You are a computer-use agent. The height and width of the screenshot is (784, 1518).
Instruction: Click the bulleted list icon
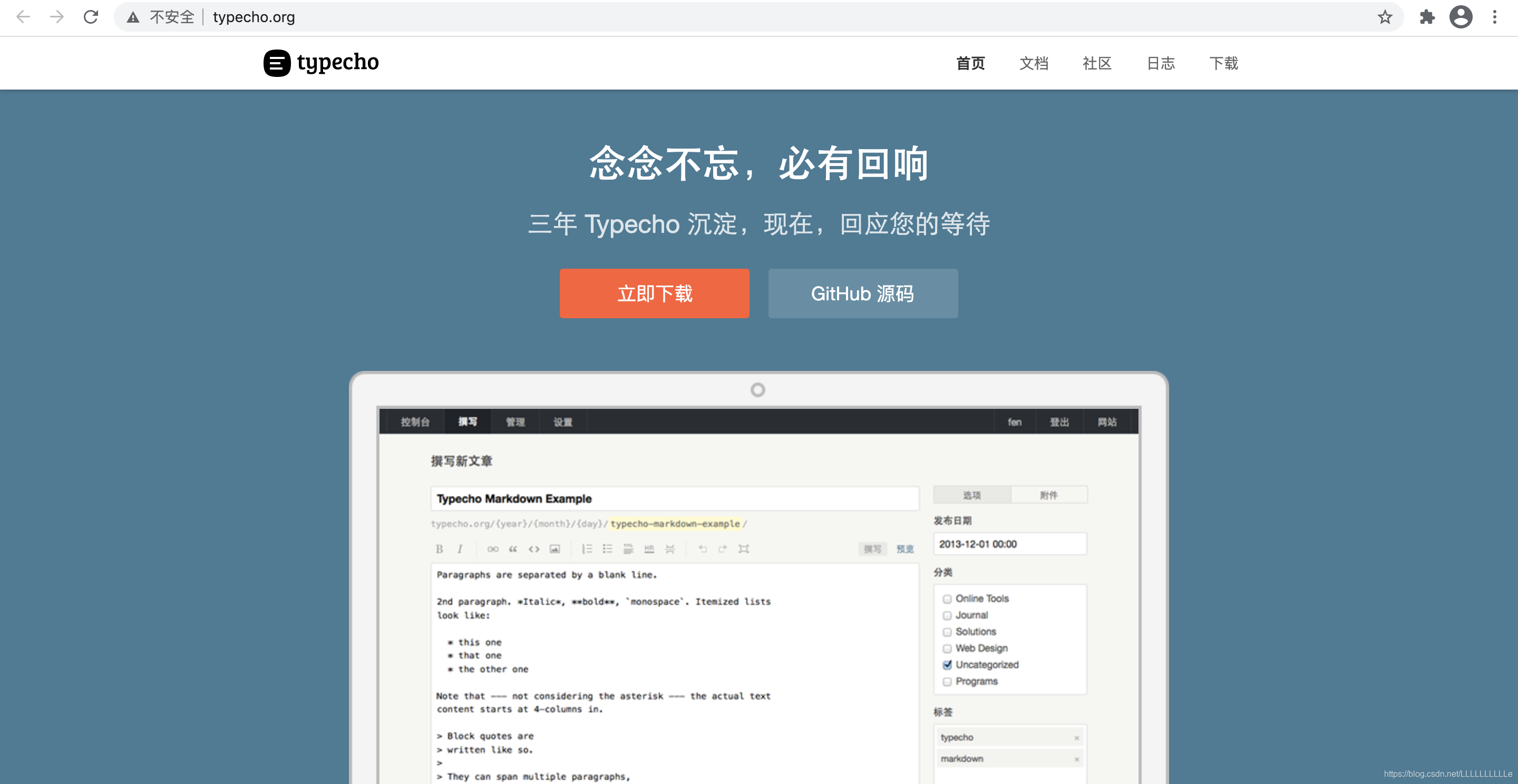click(608, 549)
